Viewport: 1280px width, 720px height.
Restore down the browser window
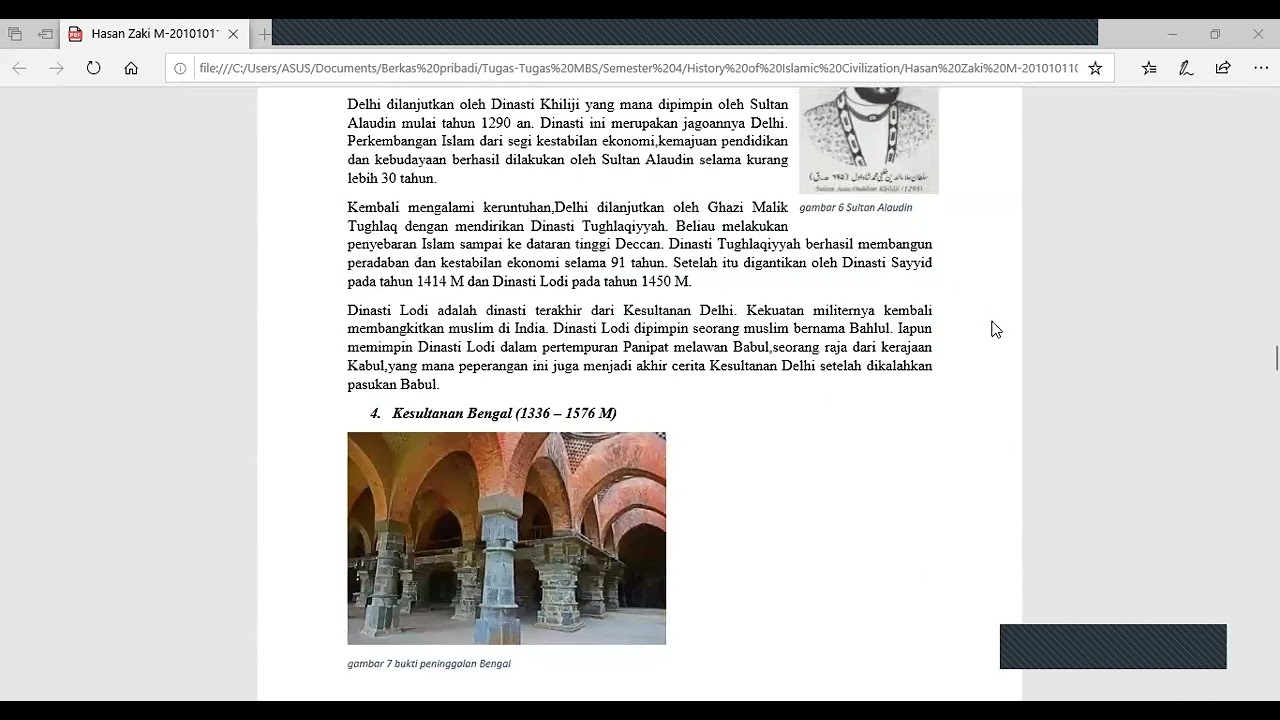(x=1215, y=34)
